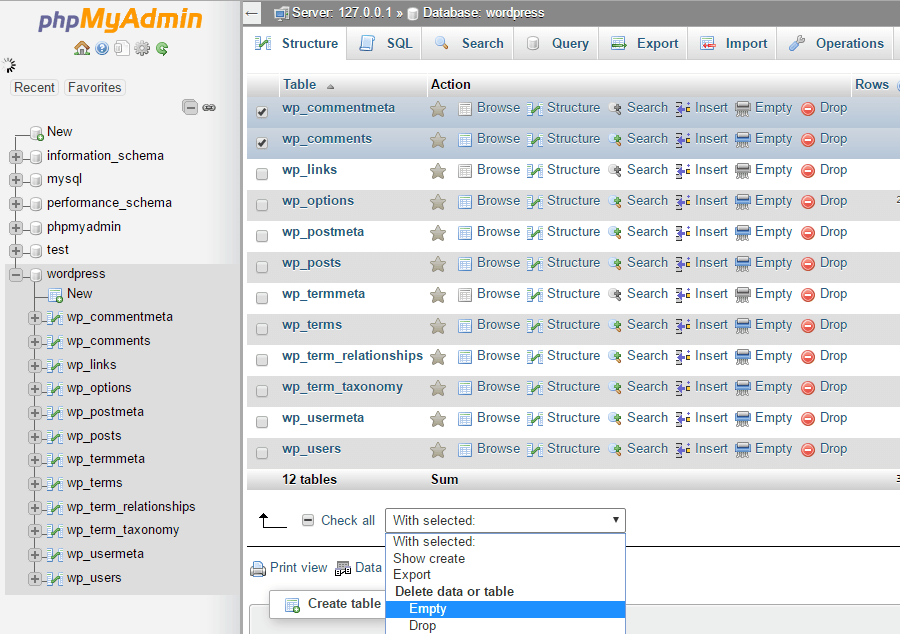Click the Structure icon in wp_postmeta row

[x=535, y=232]
